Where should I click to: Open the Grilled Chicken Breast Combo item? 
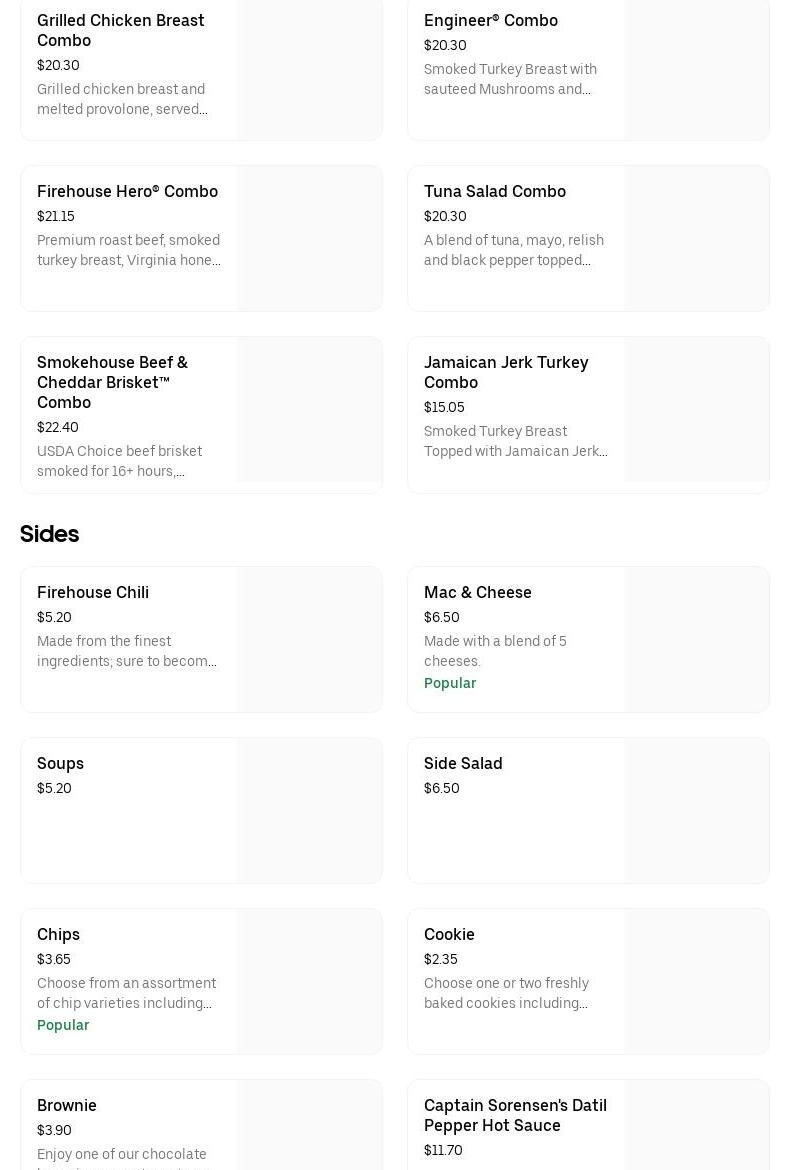(120, 30)
